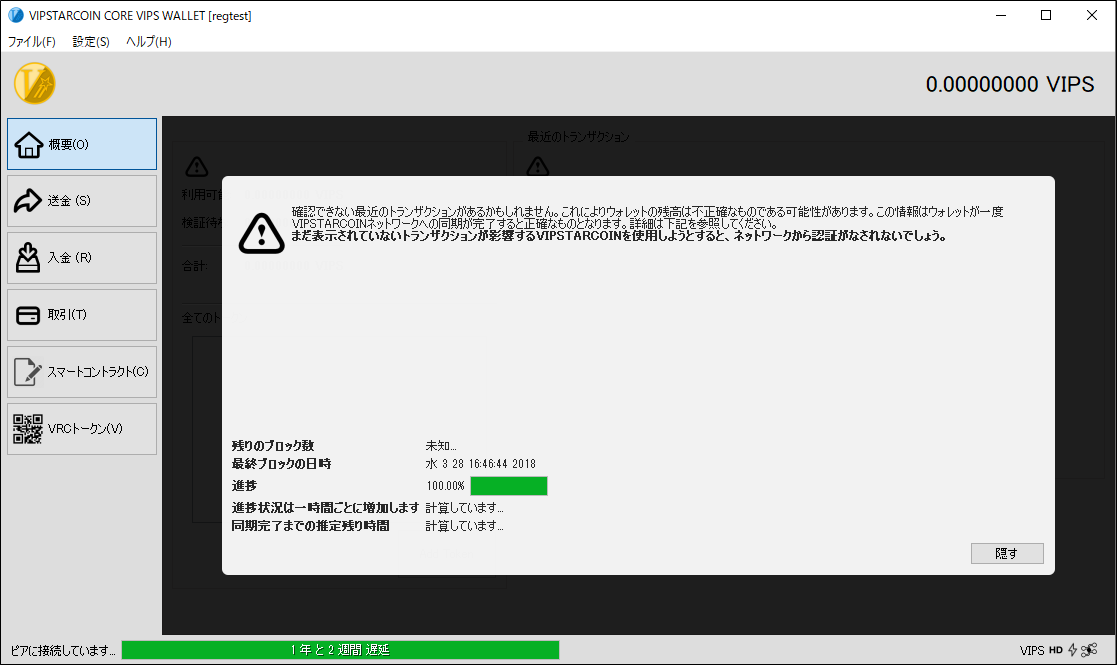The image size is (1117, 665).
Task: Open the スマートコントラクト(C) page
Action: pos(82,372)
